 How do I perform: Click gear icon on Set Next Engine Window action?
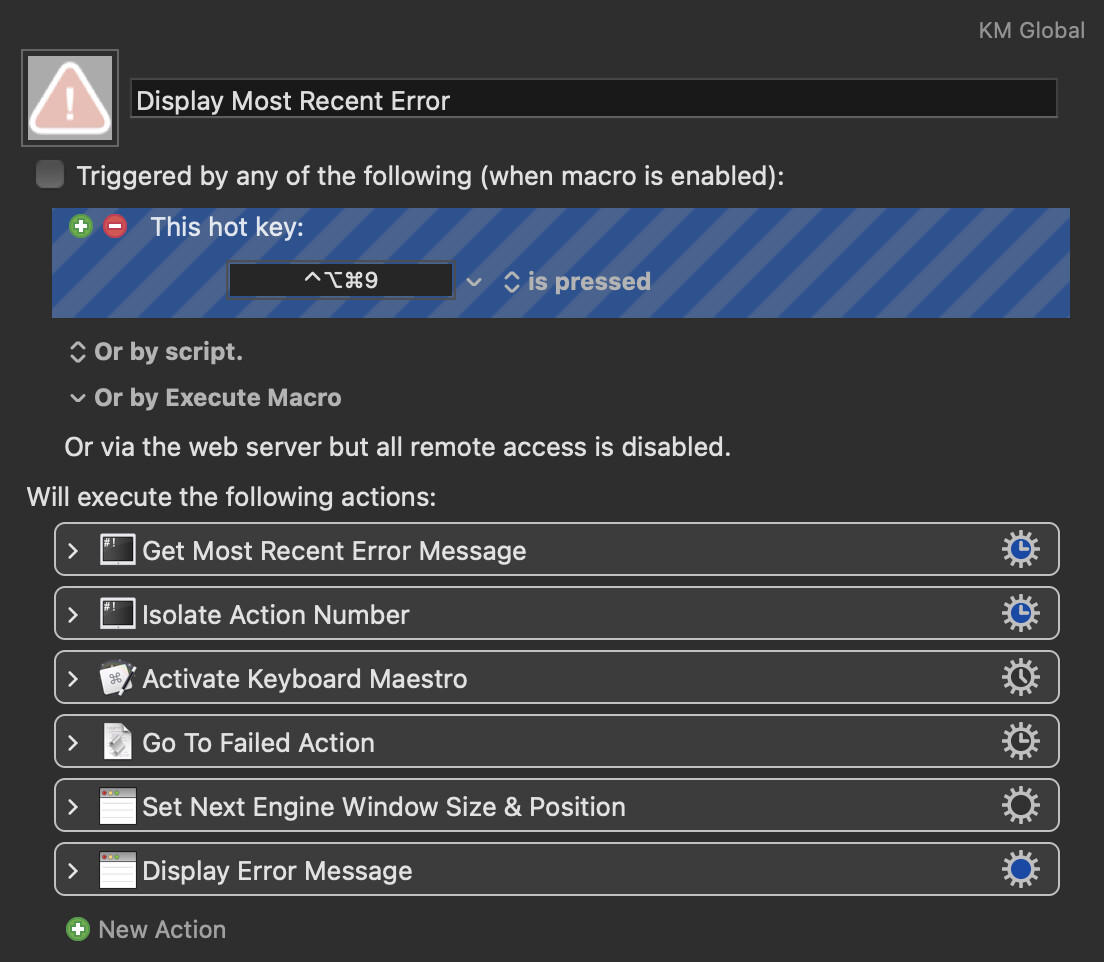pyautogui.click(x=1020, y=806)
